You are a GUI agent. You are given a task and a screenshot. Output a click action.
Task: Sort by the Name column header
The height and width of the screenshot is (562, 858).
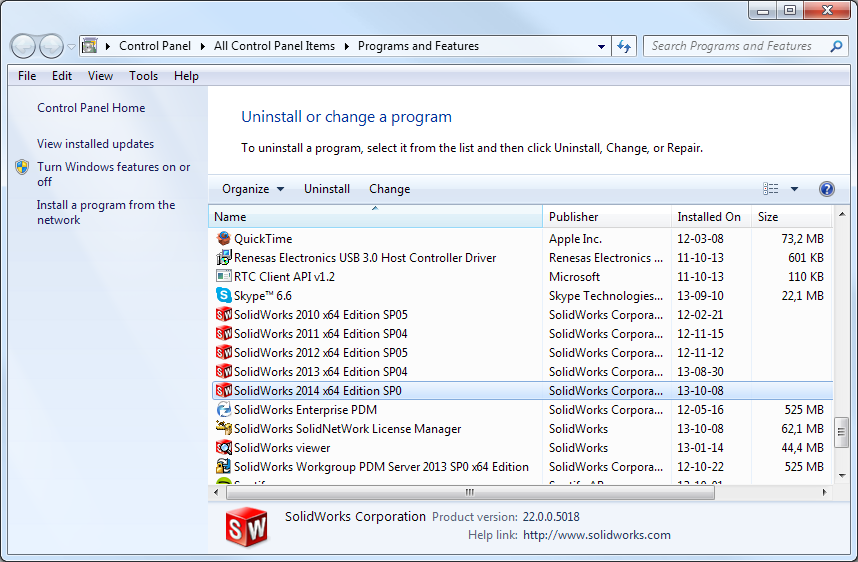pos(375,217)
